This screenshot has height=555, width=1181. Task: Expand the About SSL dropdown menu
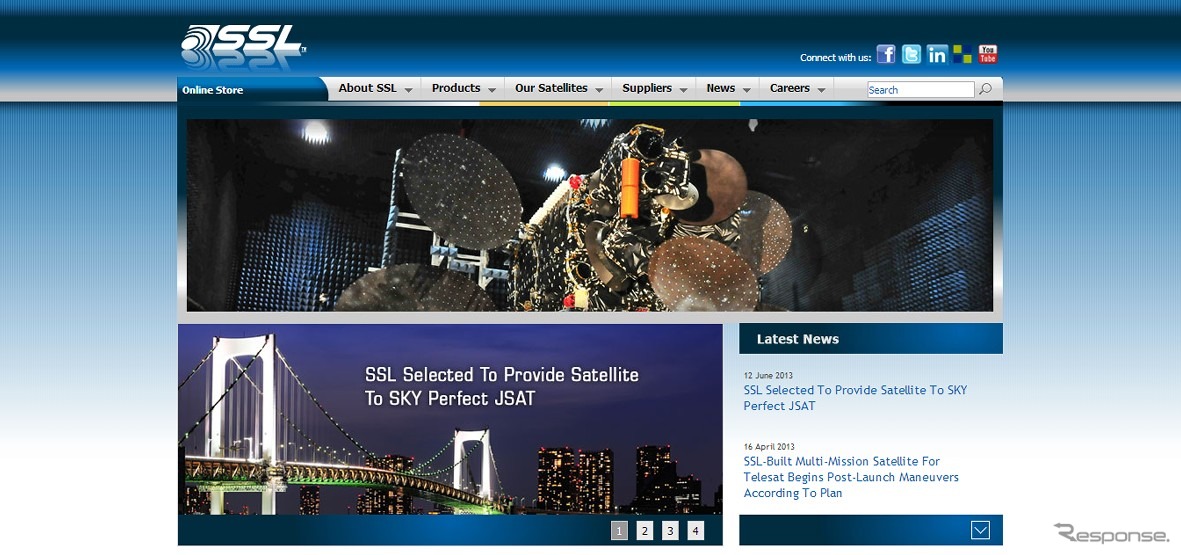[x=375, y=89]
